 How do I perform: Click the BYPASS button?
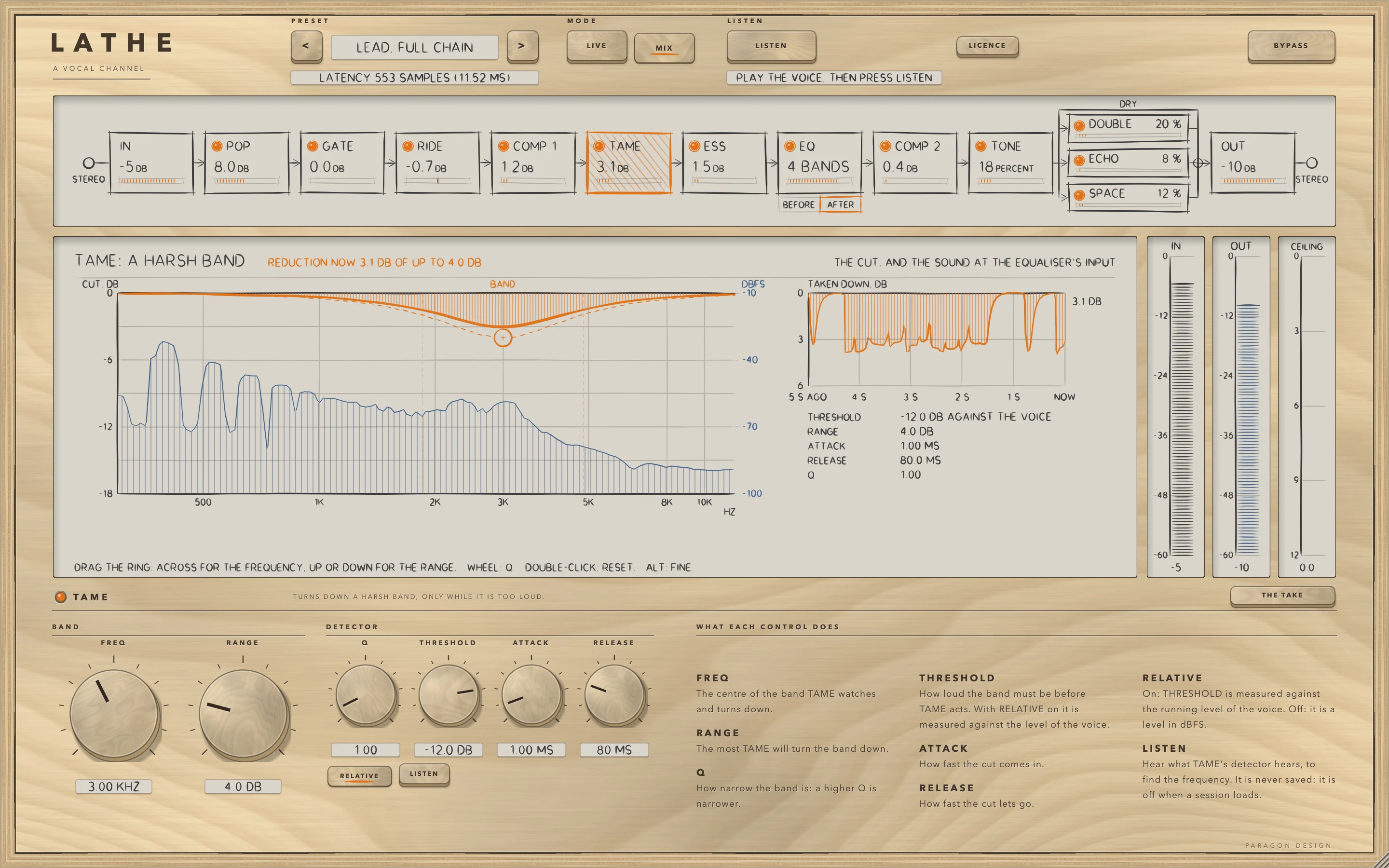1291,46
